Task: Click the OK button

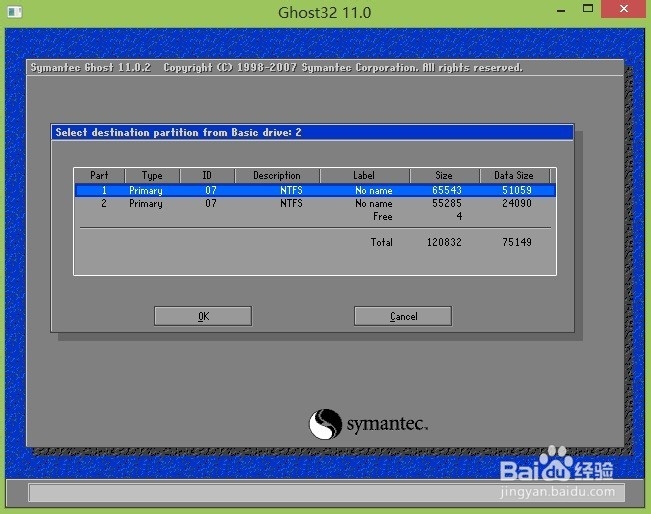Action: point(203,316)
